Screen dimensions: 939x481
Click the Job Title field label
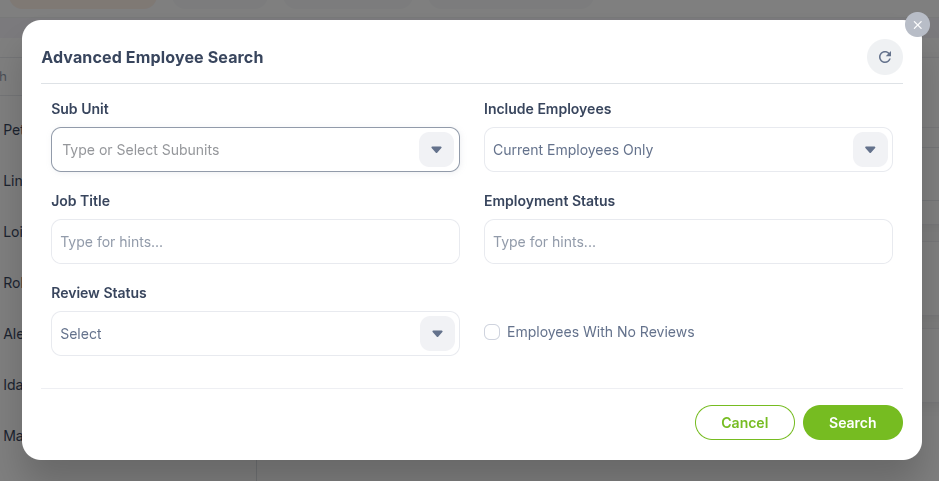(x=80, y=201)
